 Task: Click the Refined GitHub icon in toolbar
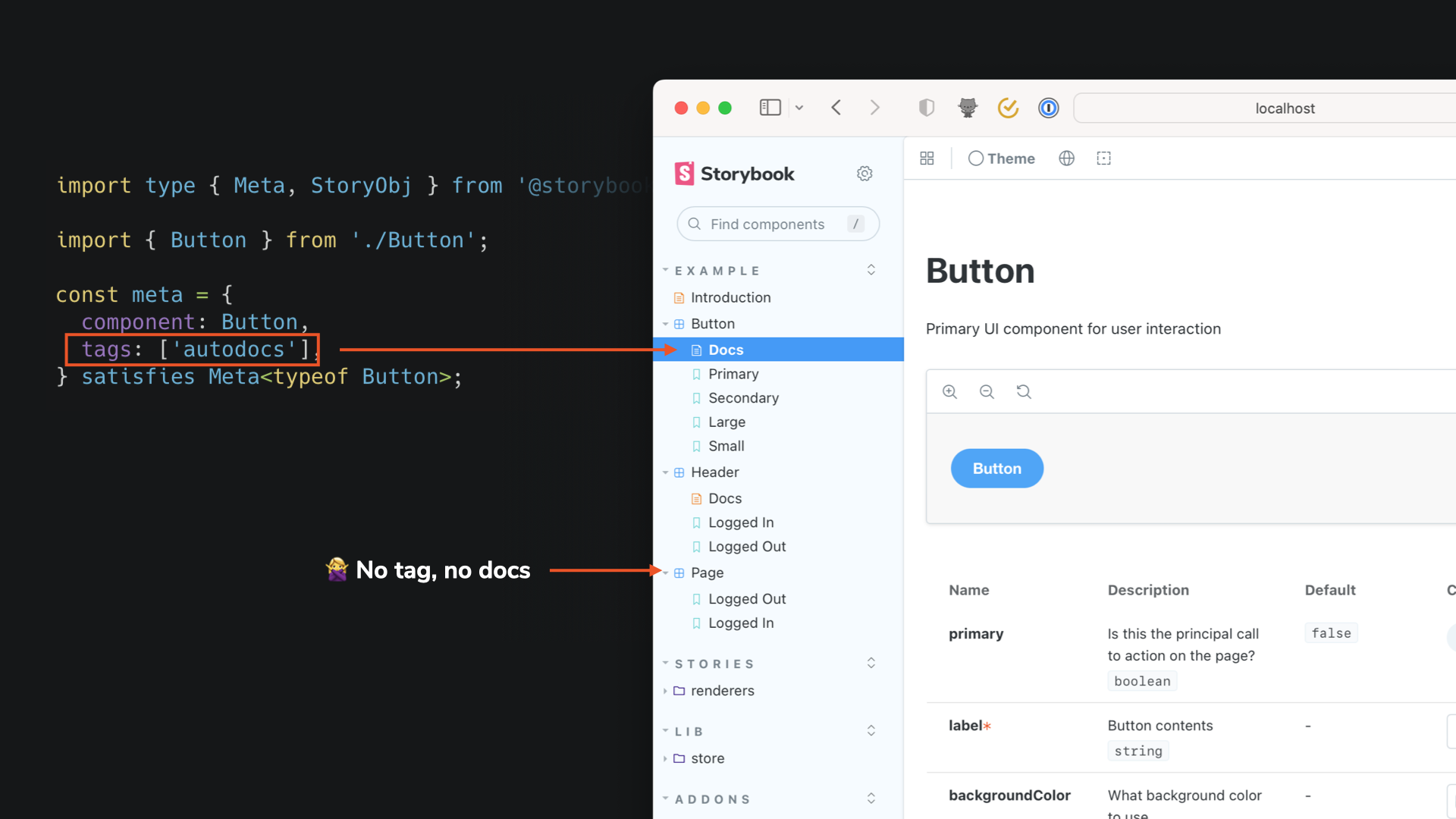click(x=967, y=108)
